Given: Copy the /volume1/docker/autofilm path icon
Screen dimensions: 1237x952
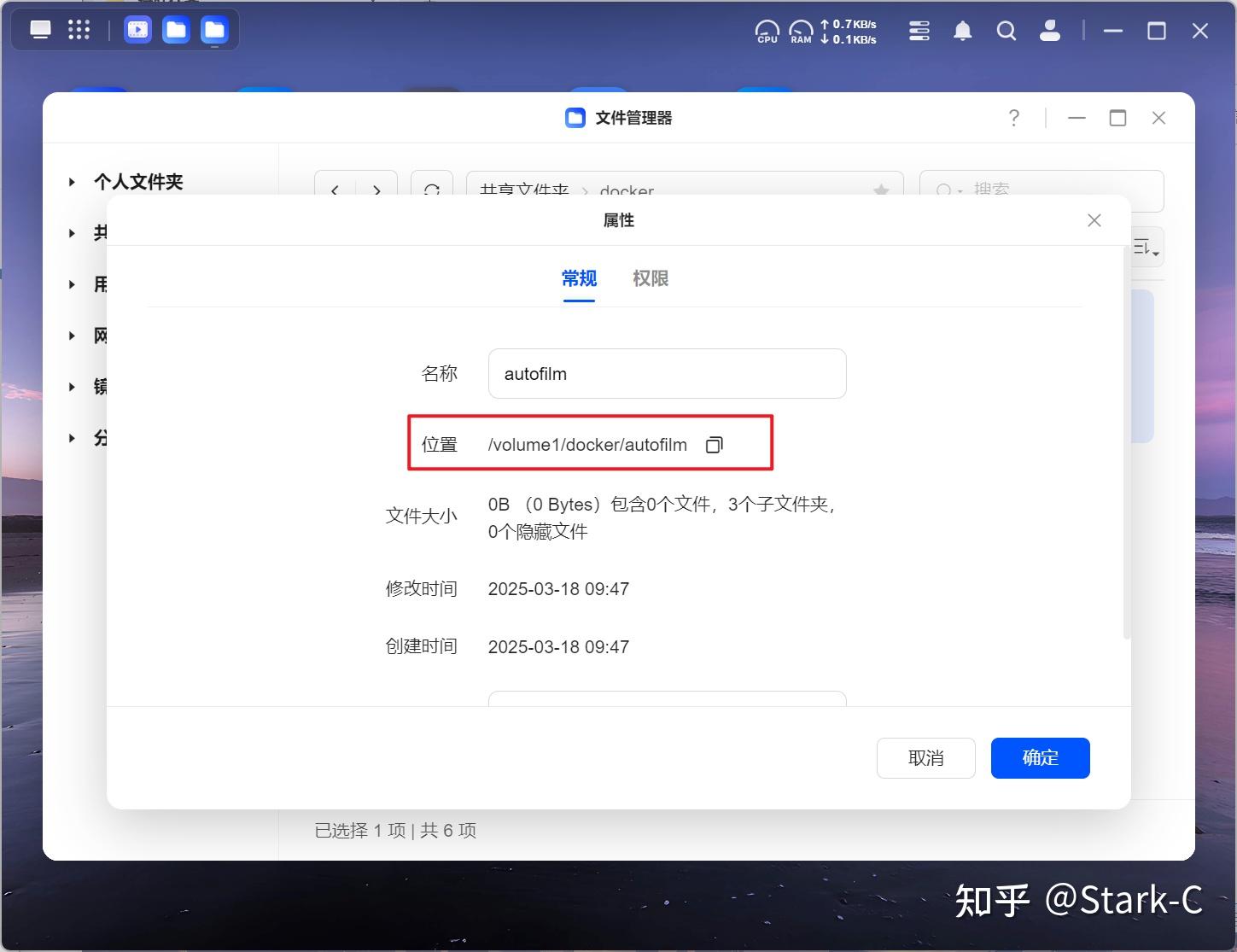Looking at the screenshot, I should (x=714, y=444).
